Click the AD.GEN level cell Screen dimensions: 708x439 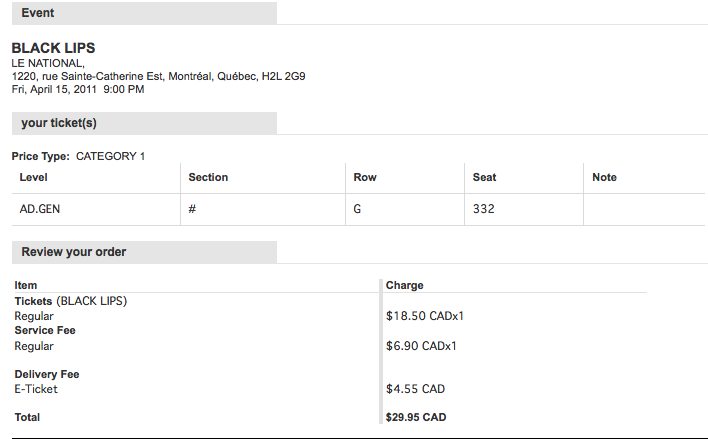pyautogui.click(x=40, y=209)
